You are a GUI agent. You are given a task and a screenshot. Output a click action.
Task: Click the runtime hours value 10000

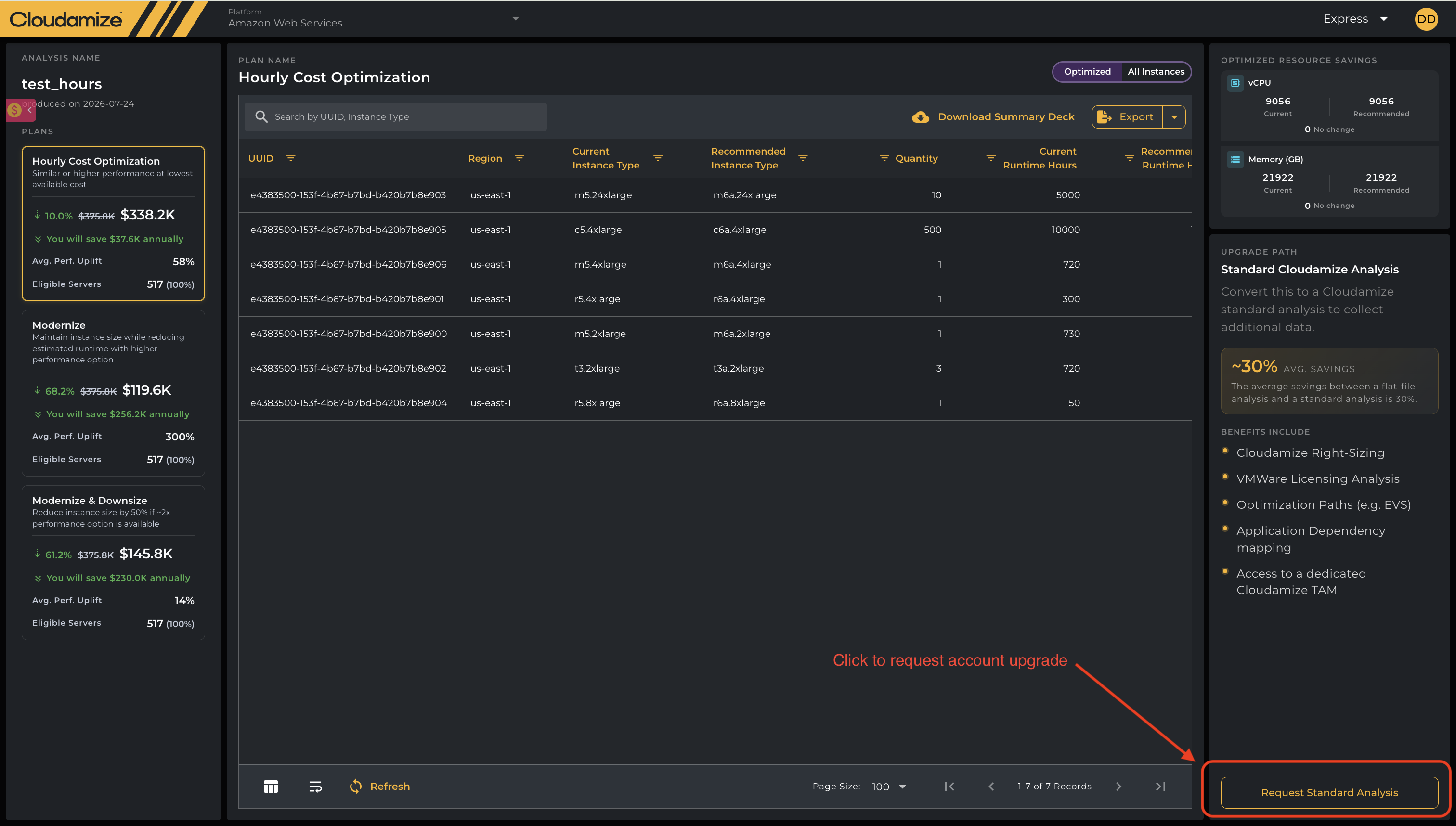point(1066,230)
